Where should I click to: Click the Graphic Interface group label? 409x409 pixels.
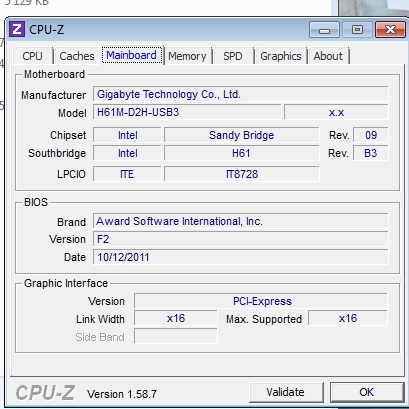[x=66, y=283]
